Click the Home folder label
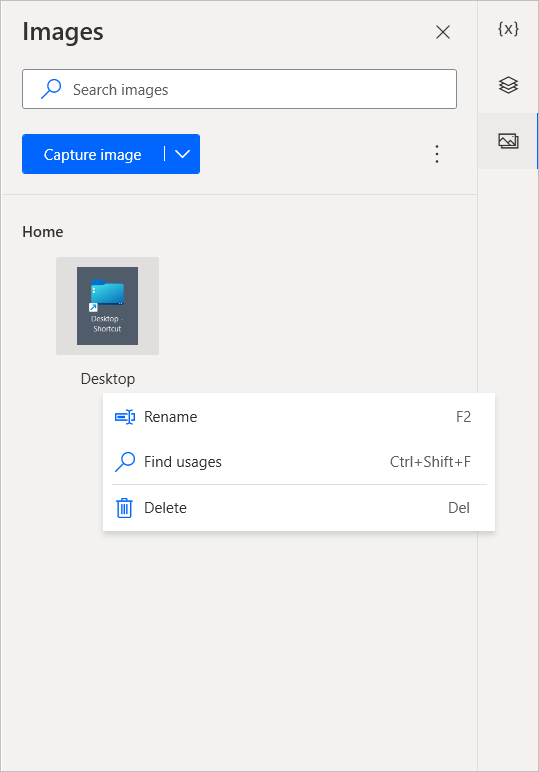Image resolution: width=539 pixels, height=772 pixels. [x=43, y=232]
